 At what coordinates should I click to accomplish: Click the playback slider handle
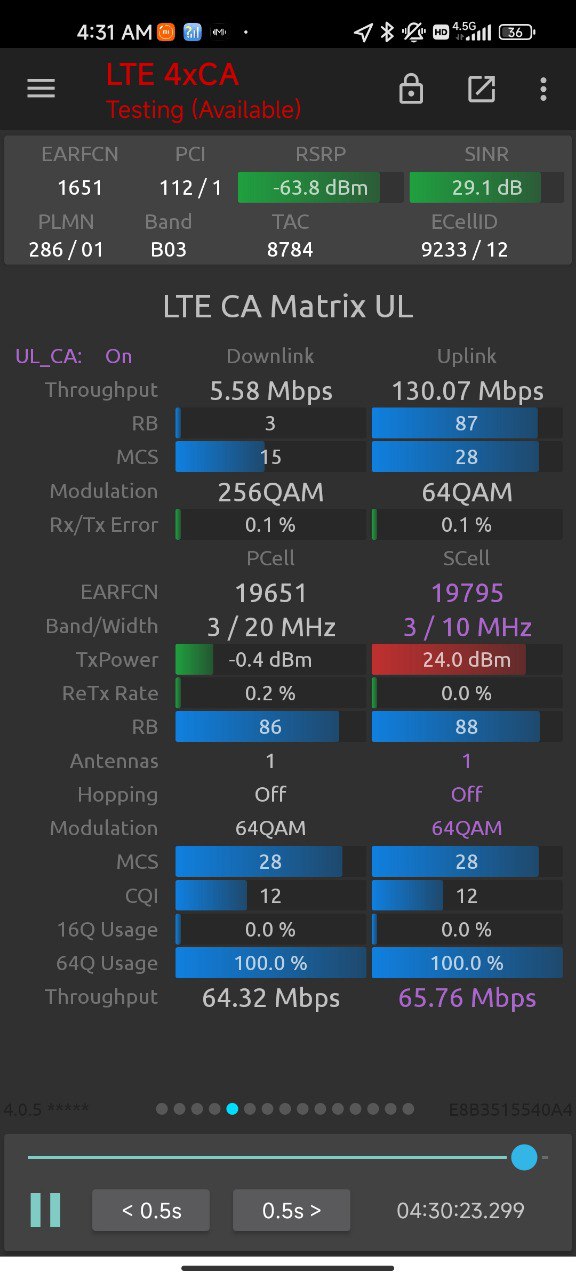524,1157
